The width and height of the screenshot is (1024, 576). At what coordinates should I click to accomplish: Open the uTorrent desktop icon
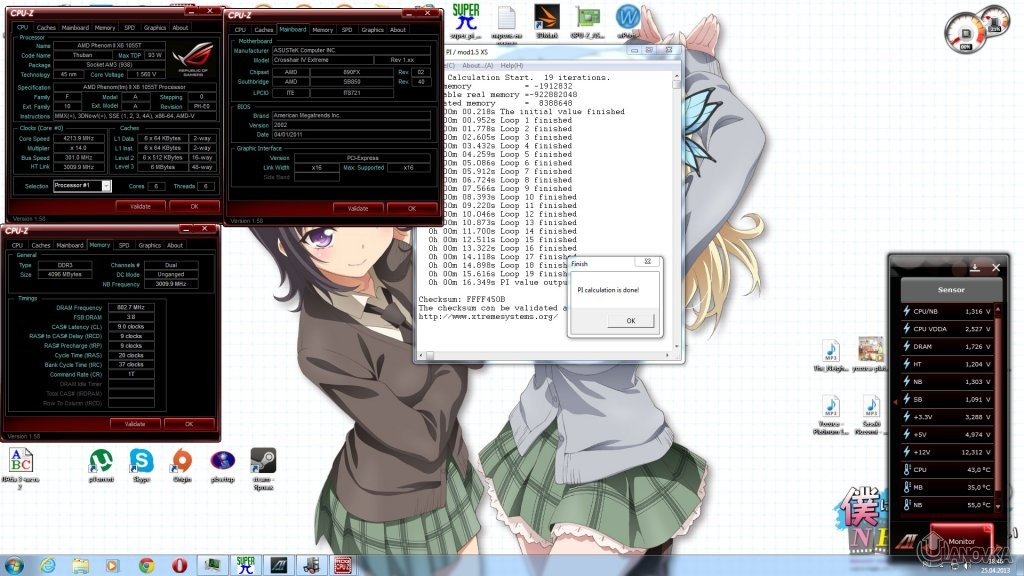101,461
